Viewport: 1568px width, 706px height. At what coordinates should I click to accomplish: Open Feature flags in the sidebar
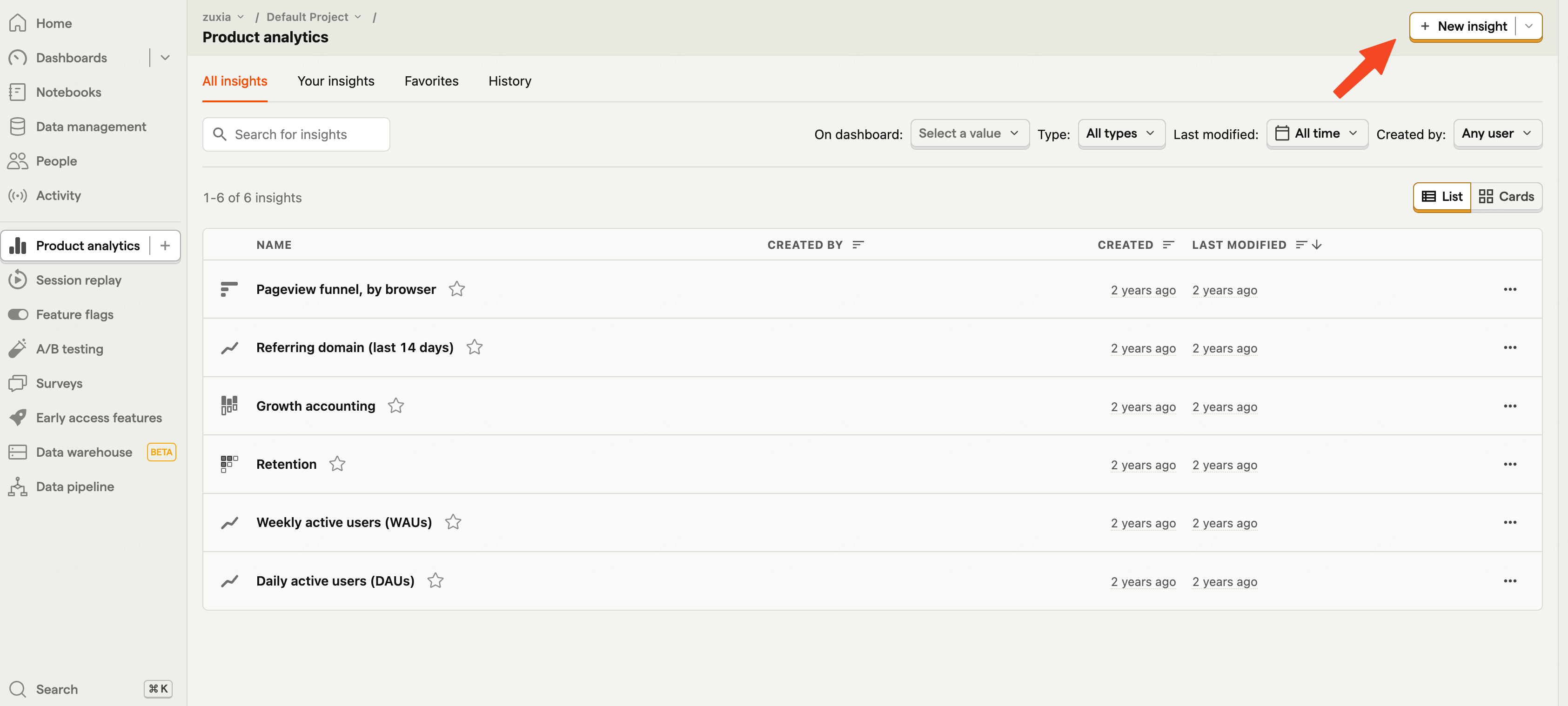point(74,315)
